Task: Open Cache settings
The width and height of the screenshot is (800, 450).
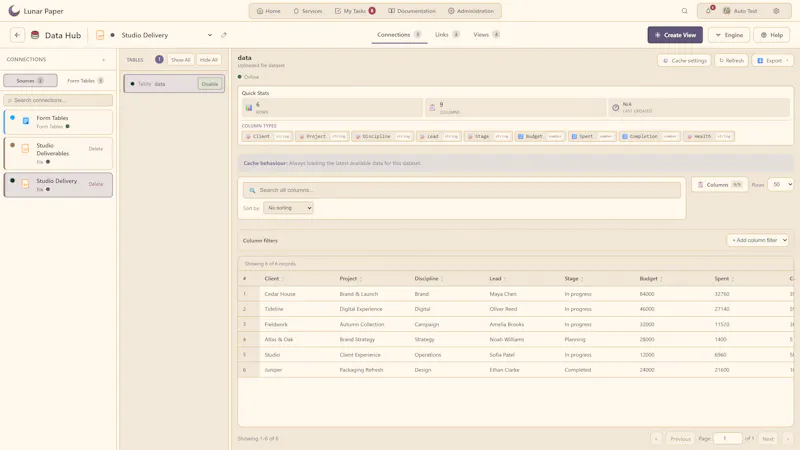Action: (684, 60)
